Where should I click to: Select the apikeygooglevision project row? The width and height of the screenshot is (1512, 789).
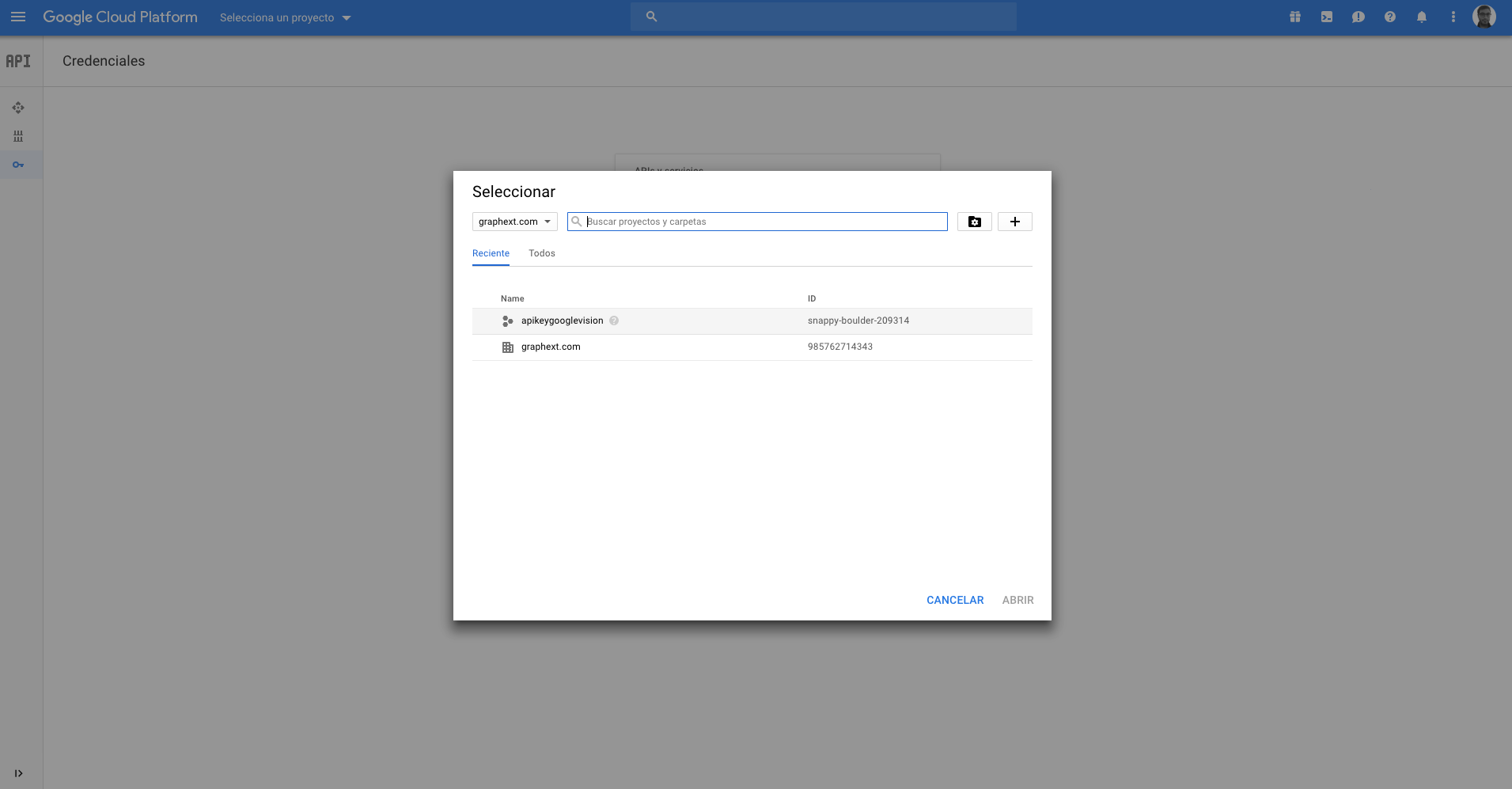[x=752, y=321]
